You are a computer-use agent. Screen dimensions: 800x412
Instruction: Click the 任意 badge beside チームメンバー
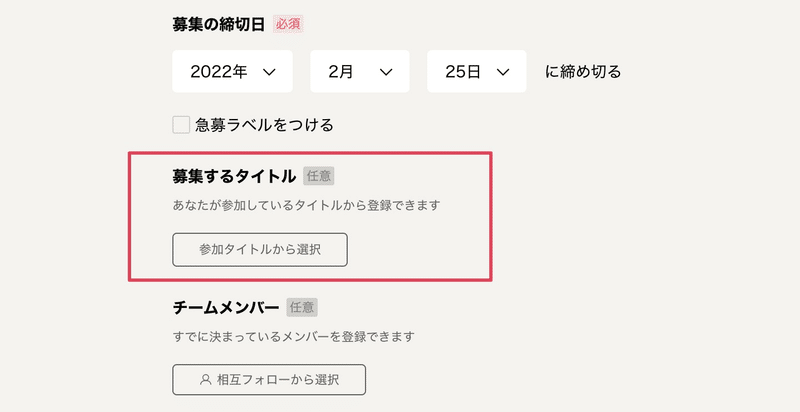(x=302, y=307)
